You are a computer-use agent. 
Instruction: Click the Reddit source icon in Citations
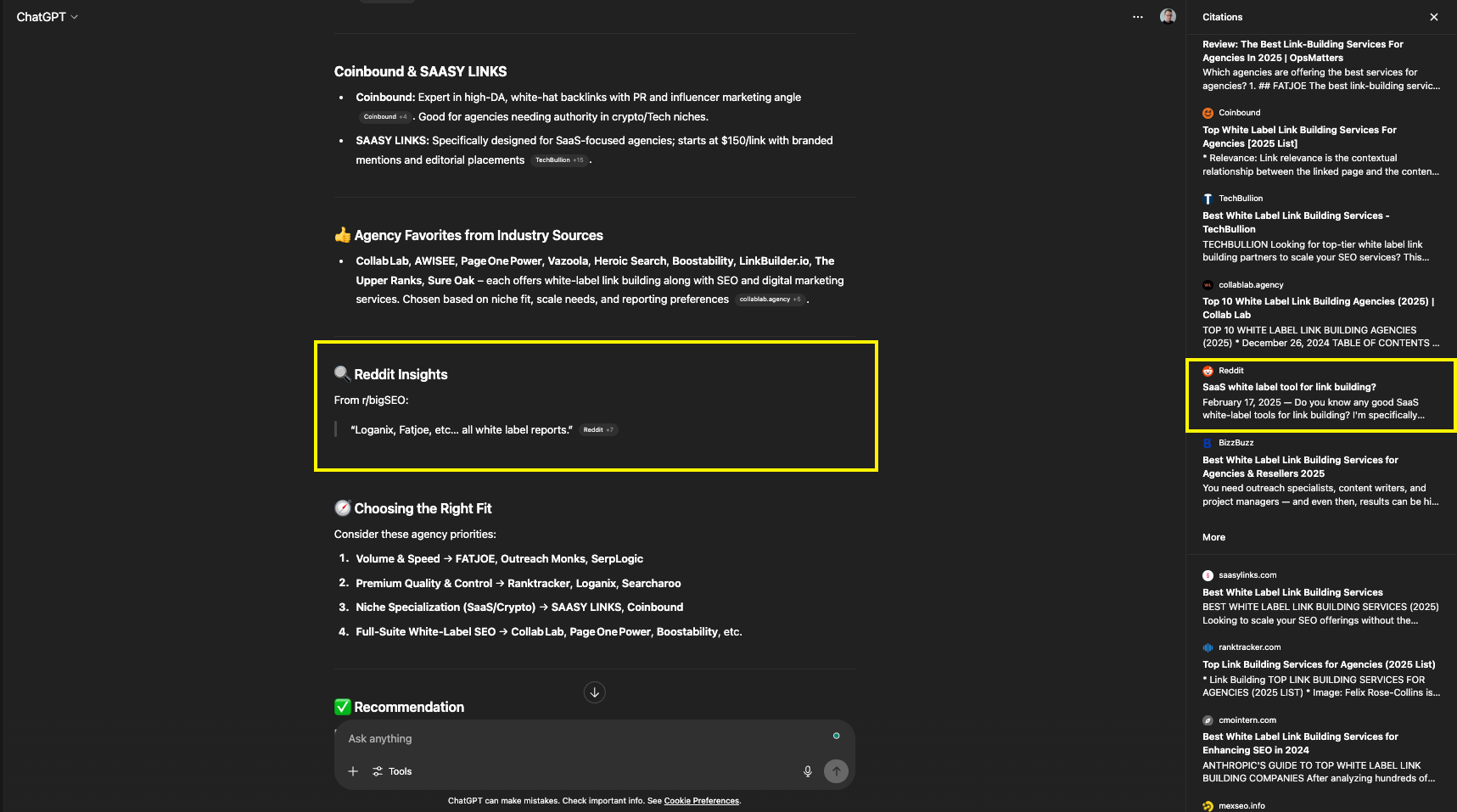pyautogui.click(x=1208, y=370)
